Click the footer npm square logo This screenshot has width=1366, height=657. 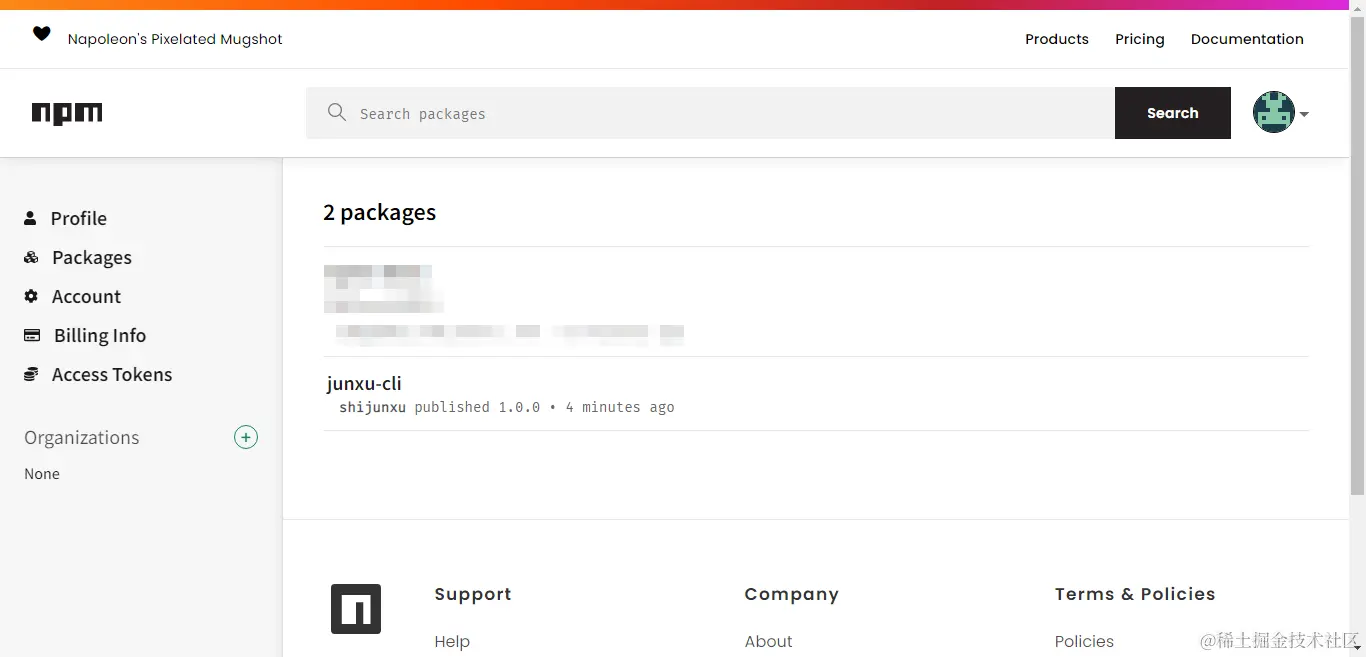(x=356, y=609)
